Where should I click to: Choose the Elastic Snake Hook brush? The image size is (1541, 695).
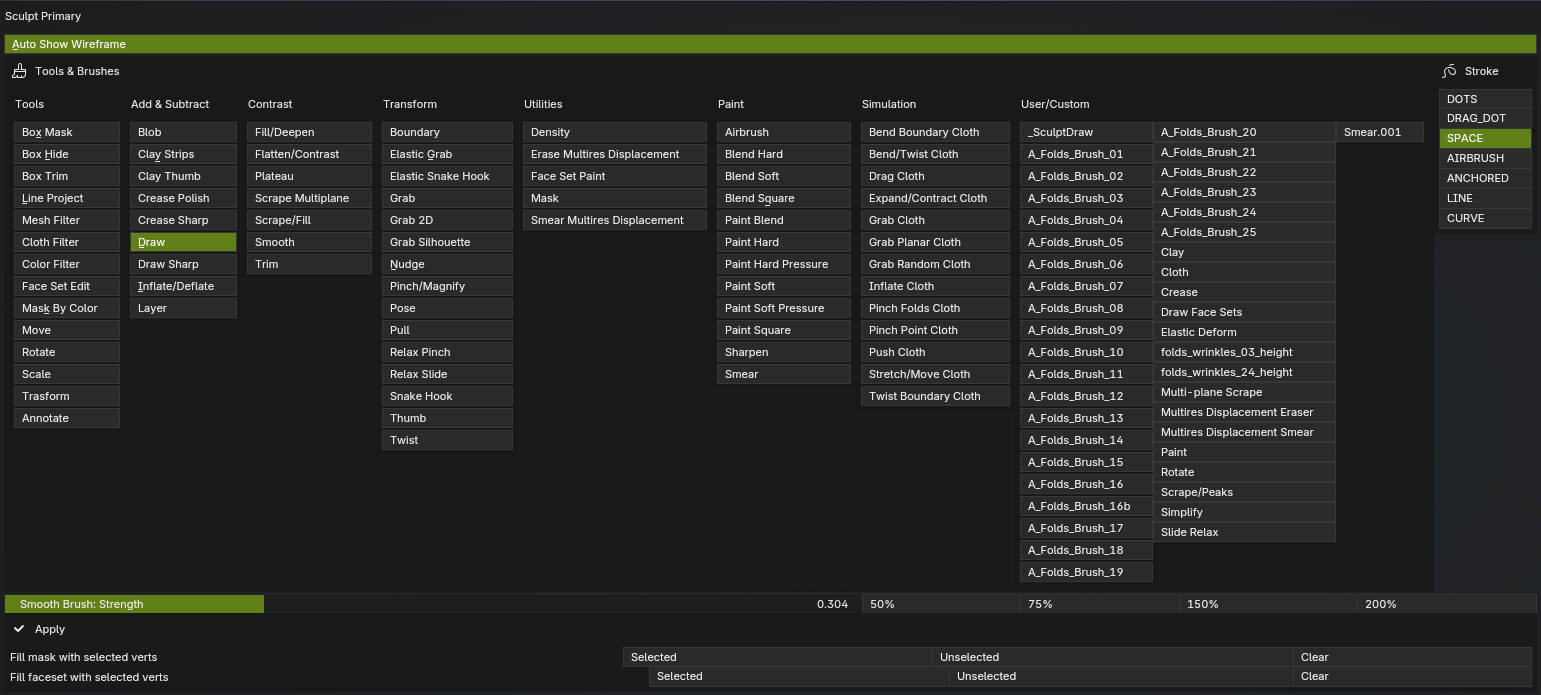pyautogui.click(x=448, y=176)
